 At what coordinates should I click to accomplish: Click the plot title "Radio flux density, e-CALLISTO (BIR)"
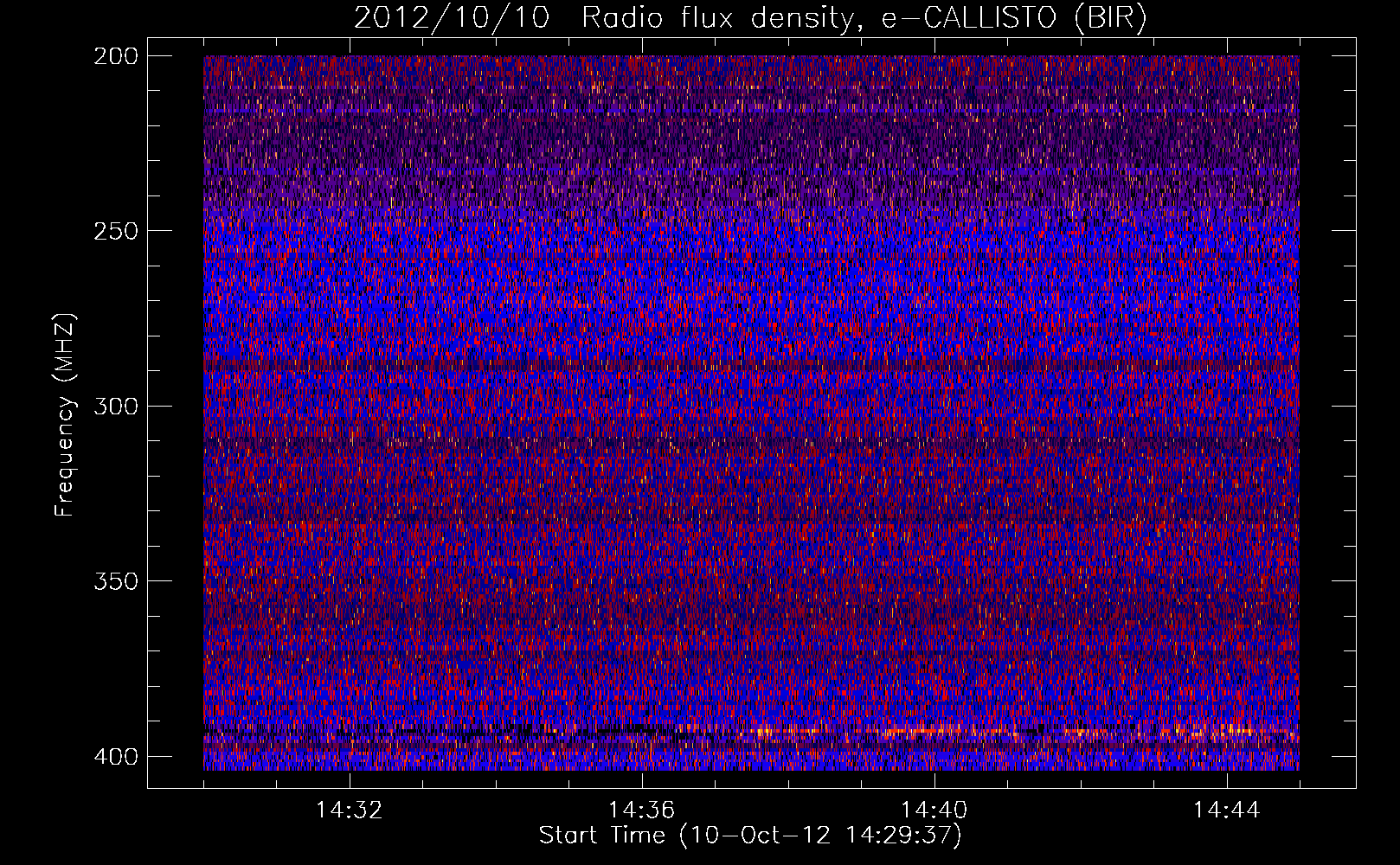point(864,18)
